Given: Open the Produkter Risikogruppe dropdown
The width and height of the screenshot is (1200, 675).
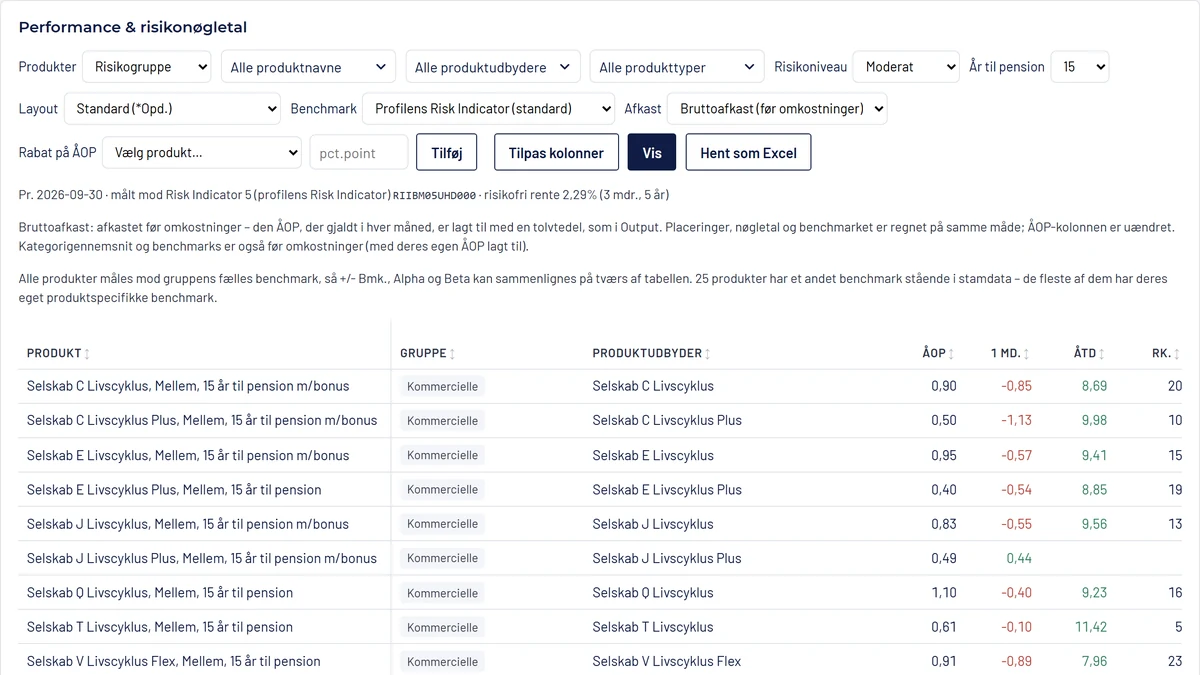Looking at the screenshot, I should 146,67.
